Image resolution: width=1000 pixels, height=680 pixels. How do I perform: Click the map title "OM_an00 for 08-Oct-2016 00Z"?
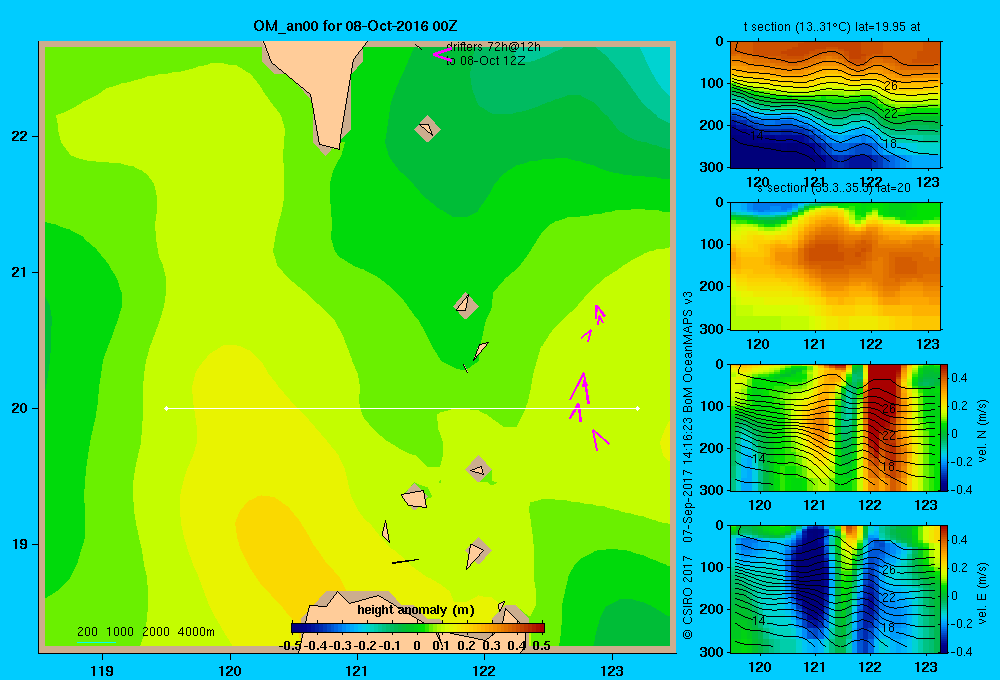pos(355,26)
